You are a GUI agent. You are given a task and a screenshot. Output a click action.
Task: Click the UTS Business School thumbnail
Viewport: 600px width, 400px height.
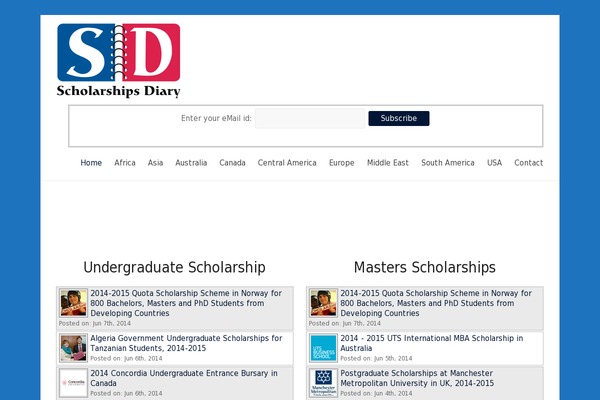(x=323, y=348)
